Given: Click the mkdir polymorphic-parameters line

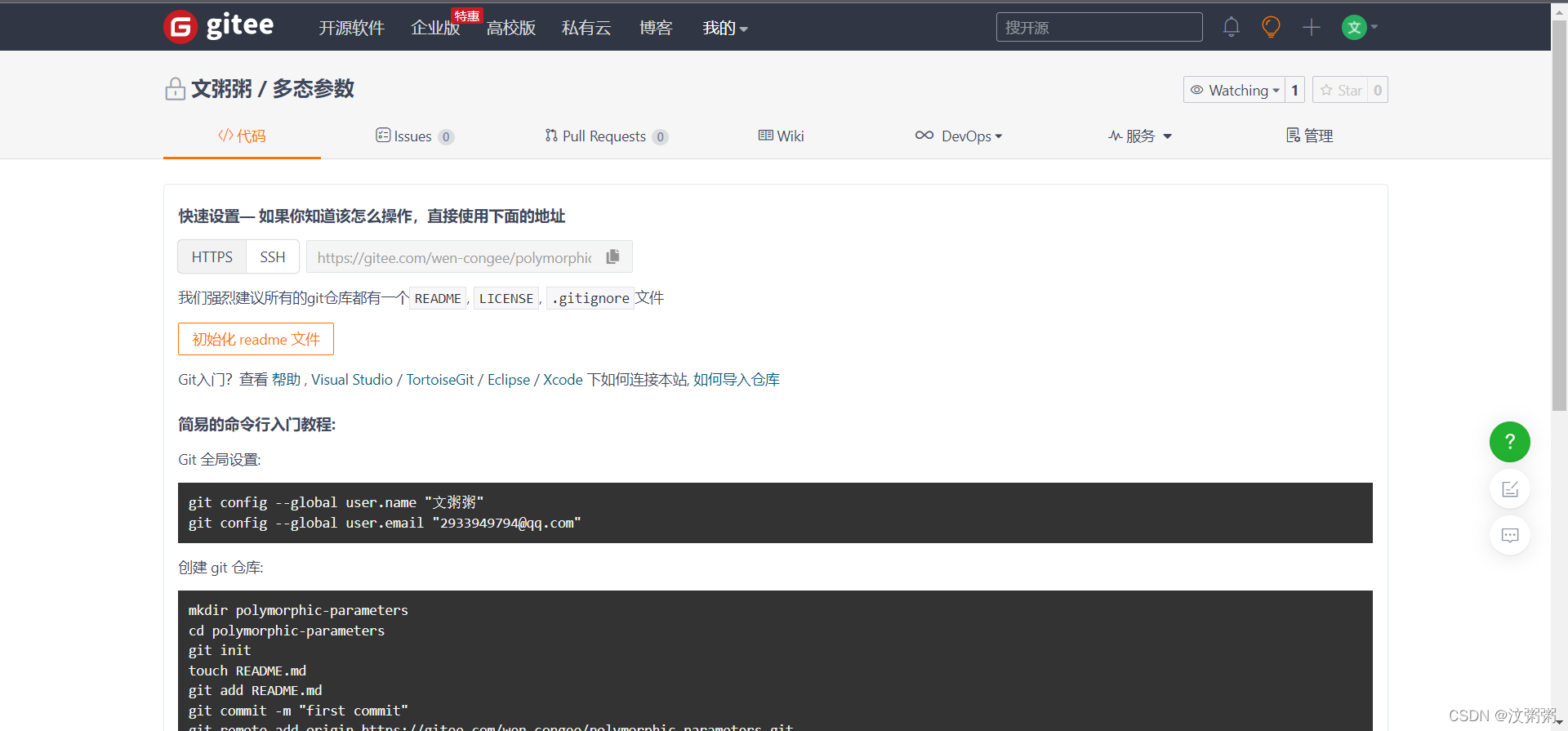Looking at the screenshot, I should coord(298,610).
